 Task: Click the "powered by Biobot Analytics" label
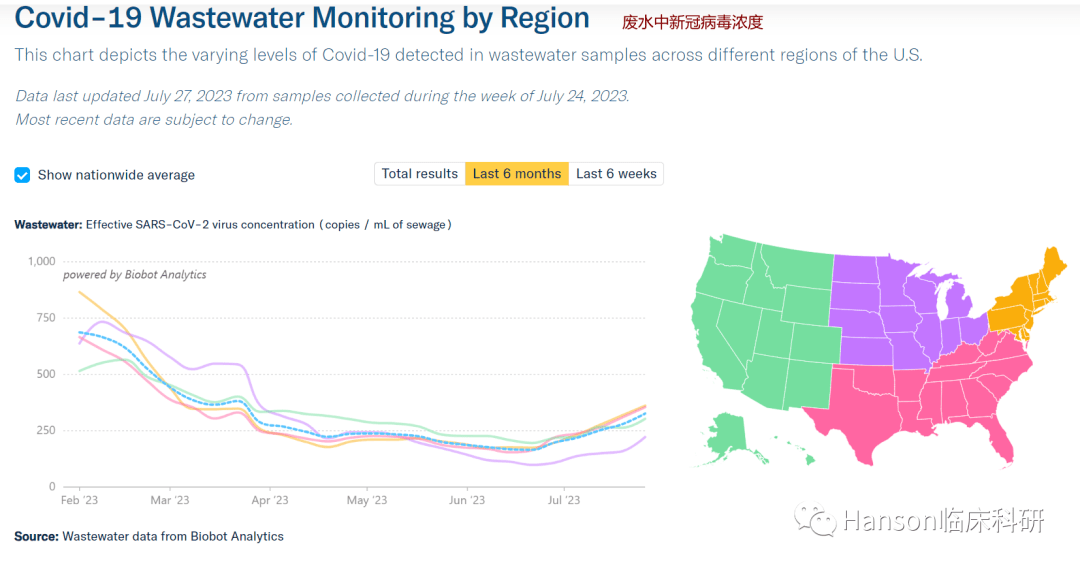135,275
